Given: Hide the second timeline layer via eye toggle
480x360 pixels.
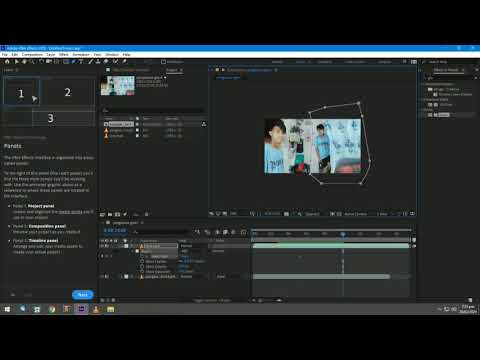Looking at the screenshot, I should click(x=103, y=276).
